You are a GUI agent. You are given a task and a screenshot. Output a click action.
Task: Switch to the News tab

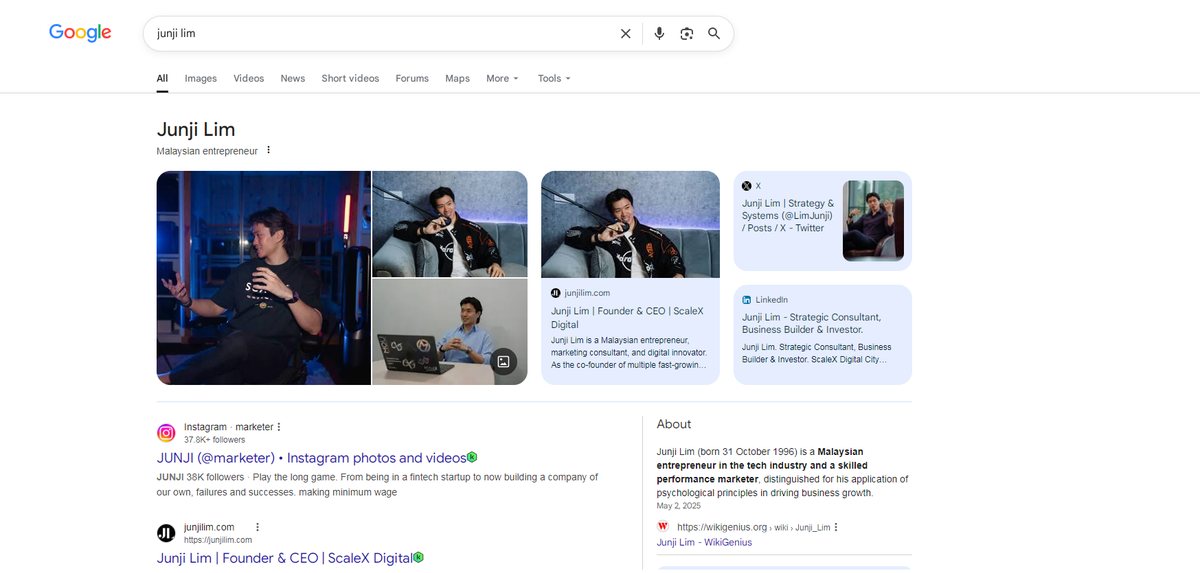click(x=293, y=78)
